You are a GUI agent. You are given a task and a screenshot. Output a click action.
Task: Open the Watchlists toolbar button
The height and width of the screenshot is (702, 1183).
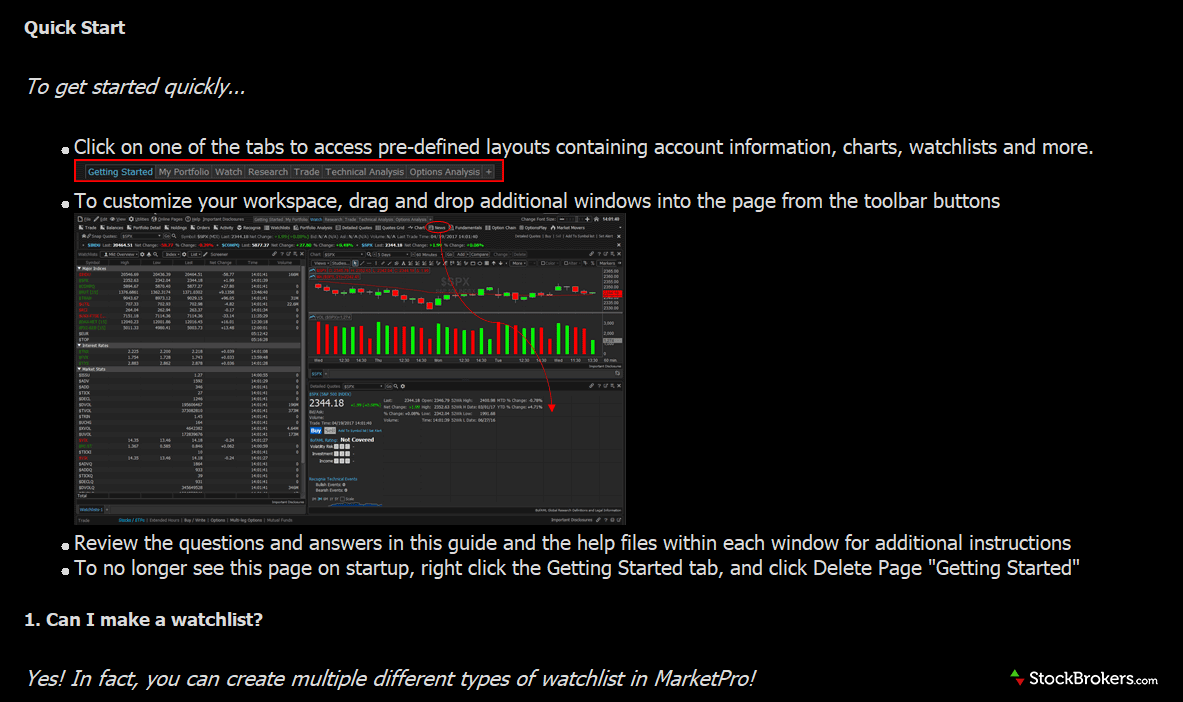tap(276, 227)
